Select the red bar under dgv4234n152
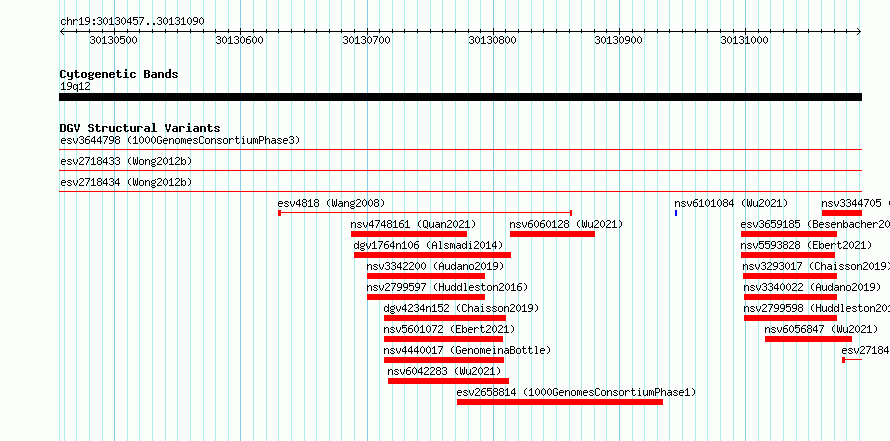The image size is (890, 441). point(444,318)
